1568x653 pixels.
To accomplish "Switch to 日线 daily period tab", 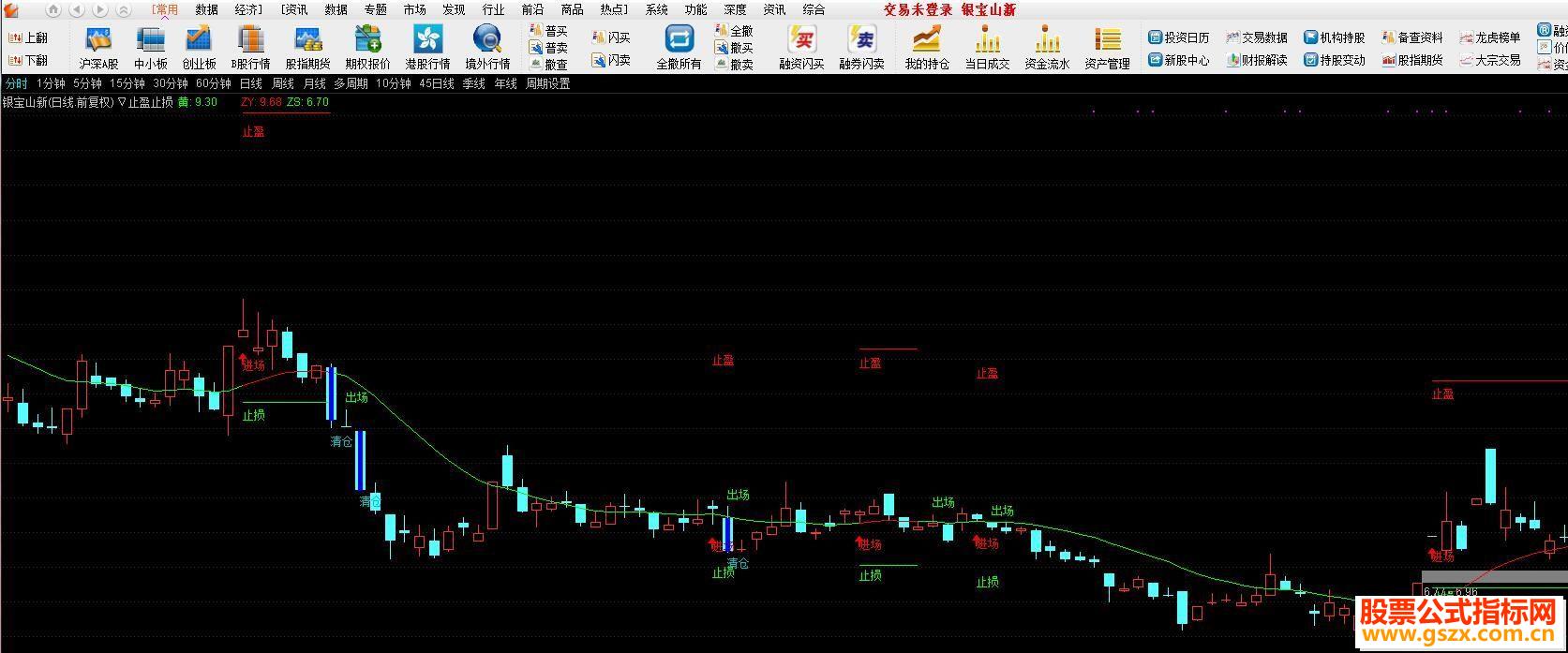I will pos(250,83).
